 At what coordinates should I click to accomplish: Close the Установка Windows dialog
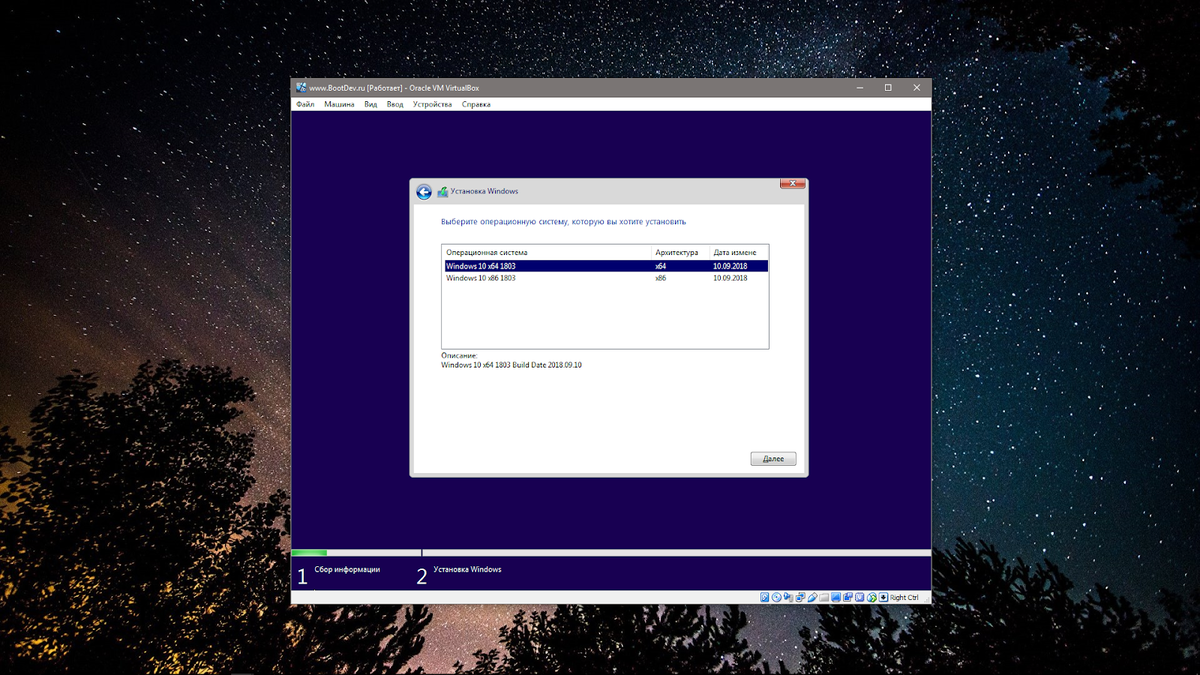coord(792,184)
